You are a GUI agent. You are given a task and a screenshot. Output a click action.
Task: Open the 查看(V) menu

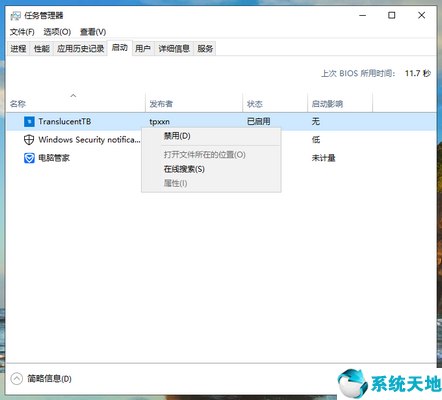(93, 32)
